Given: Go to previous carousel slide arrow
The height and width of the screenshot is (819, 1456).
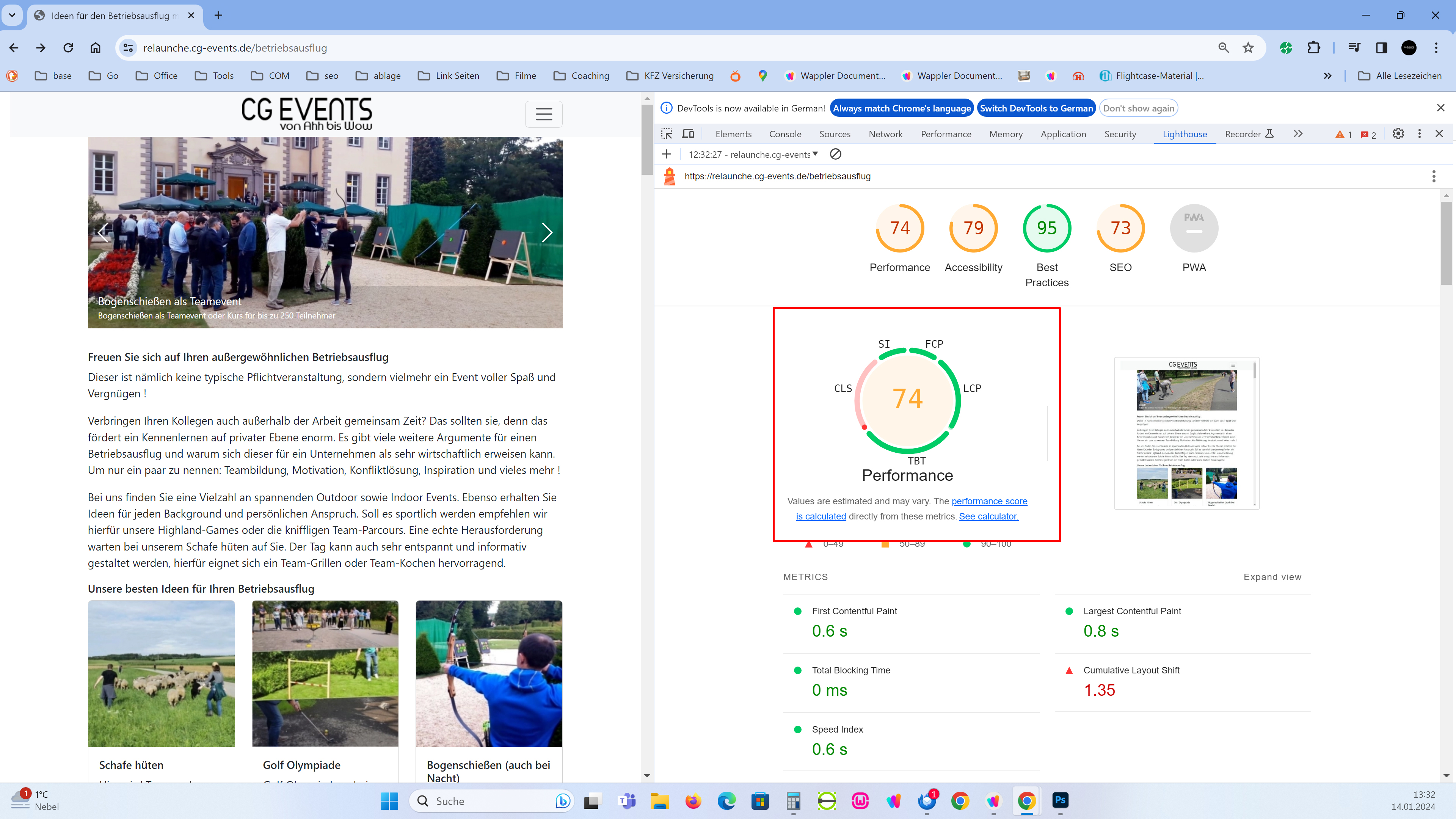Looking at the screenshot, I should (x=104, y=232).
